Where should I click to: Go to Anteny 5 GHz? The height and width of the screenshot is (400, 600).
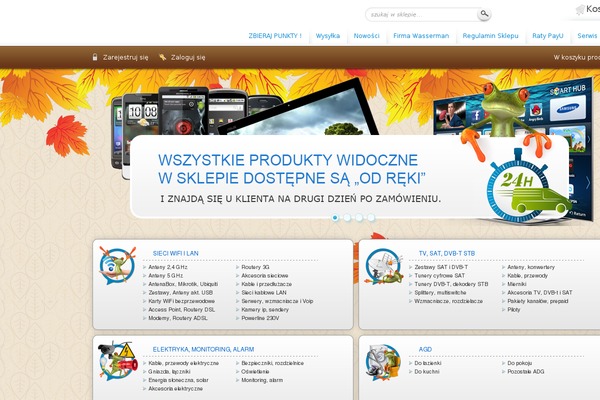click(165, 276)
